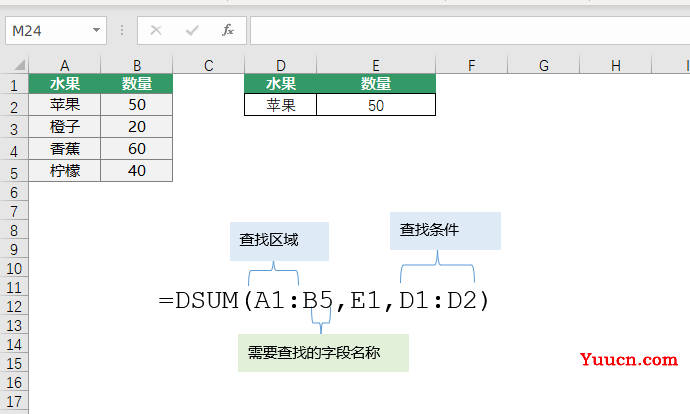This screenshot has width=690, height=414.
Task: Select column E header
Action: tap(376, 66)
